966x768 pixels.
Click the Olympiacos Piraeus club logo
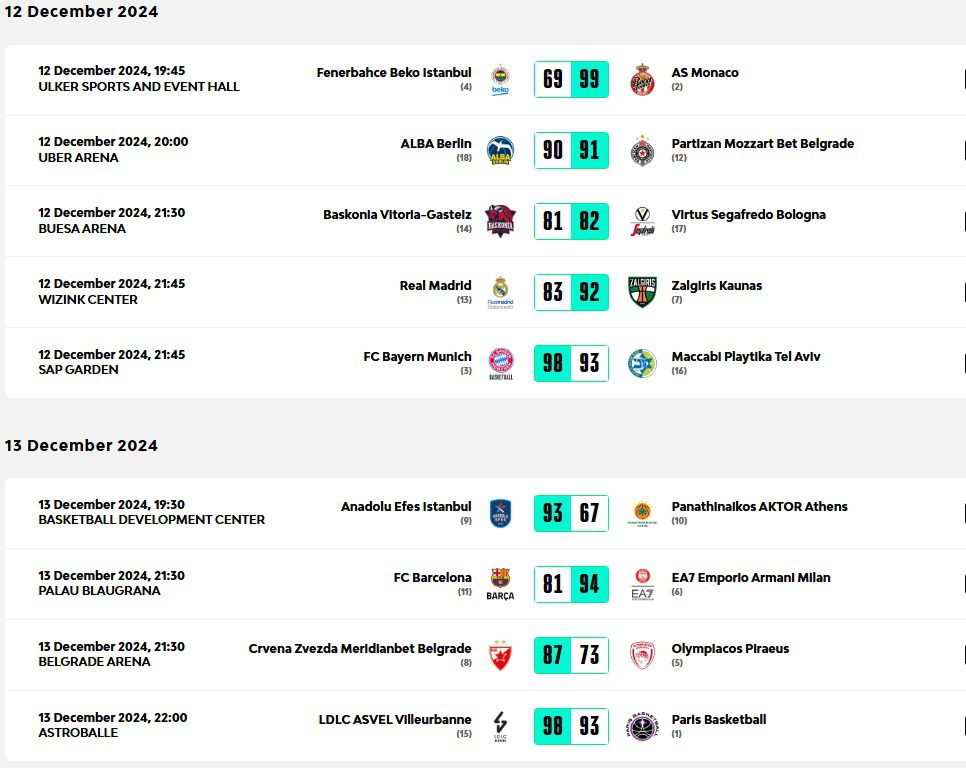[x=642, y=655]
